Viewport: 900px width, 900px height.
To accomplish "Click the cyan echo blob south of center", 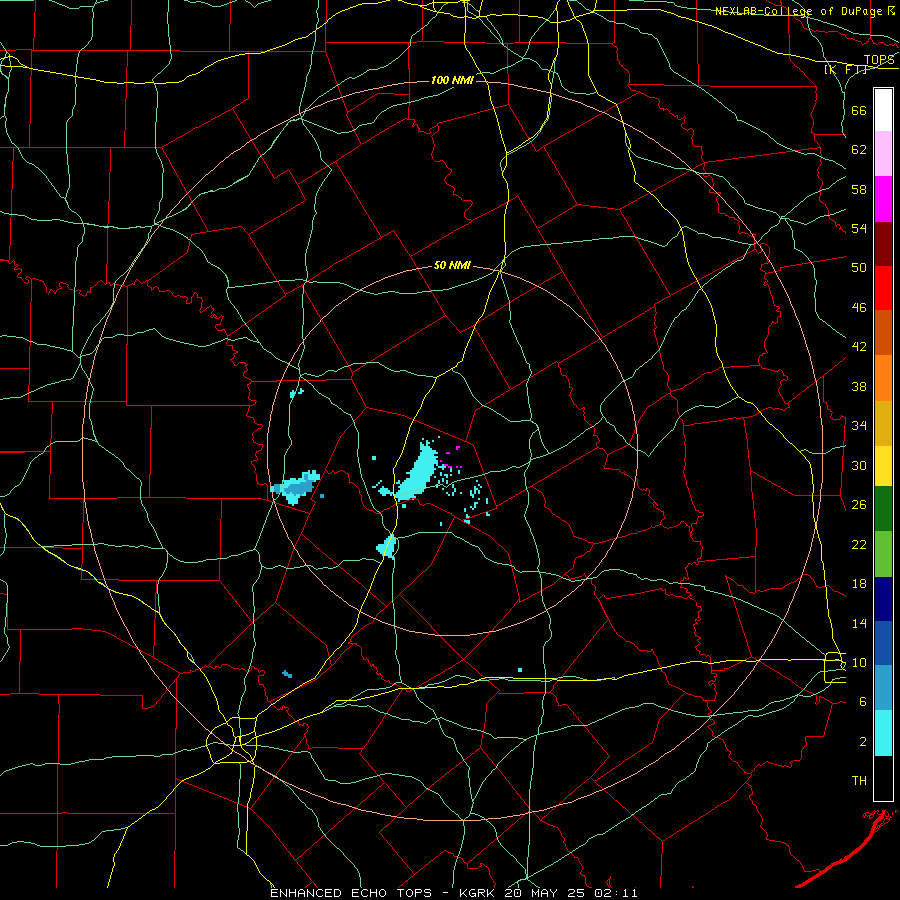I will tap(388, 546).
